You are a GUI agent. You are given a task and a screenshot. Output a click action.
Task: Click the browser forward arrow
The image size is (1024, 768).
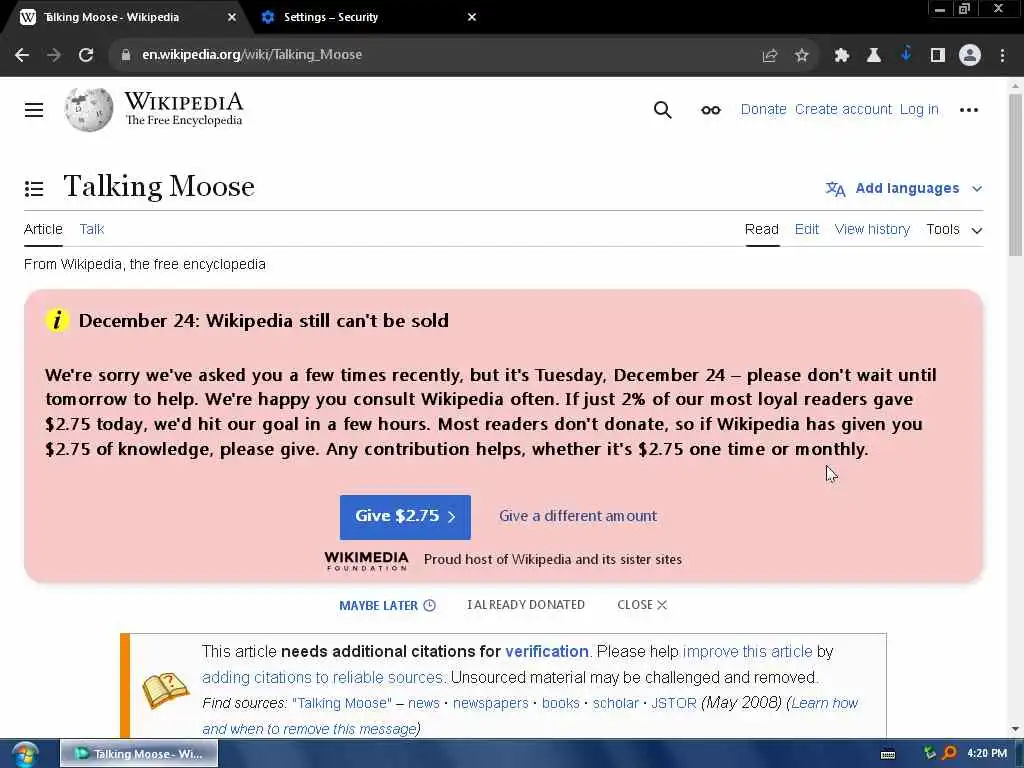click(54, 55)
